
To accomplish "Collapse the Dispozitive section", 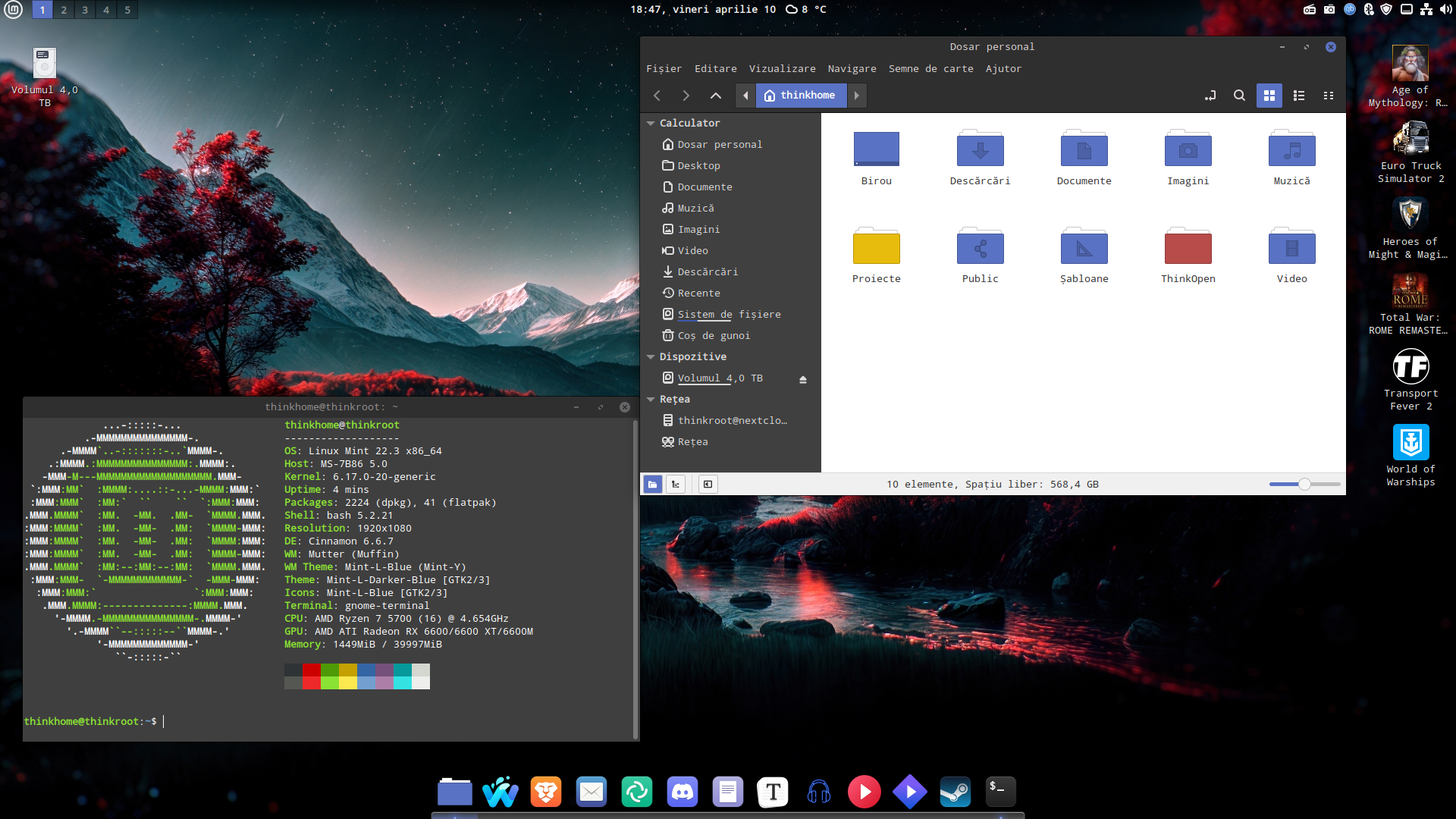I will [651, 356].
